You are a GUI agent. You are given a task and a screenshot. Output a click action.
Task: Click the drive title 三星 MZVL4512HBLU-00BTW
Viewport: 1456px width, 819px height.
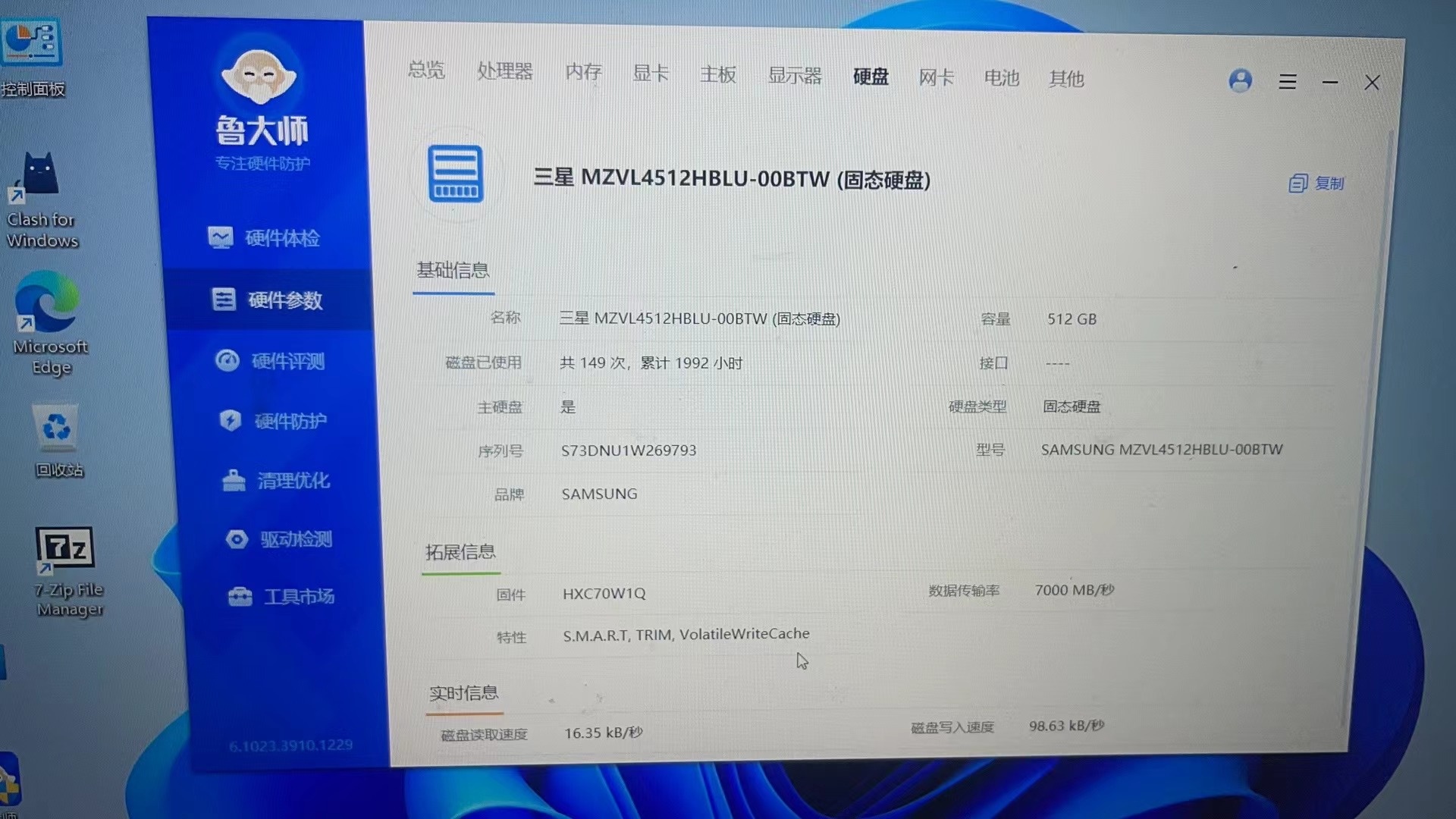(732, 179)
